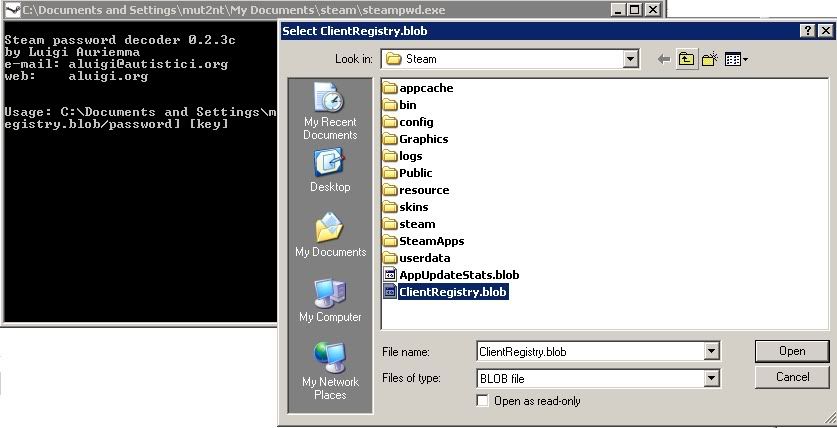Image resolution: width=837 pixels, height=428 pixels.
Task: Select My Computer in places bar
Action: pos(330,300)
